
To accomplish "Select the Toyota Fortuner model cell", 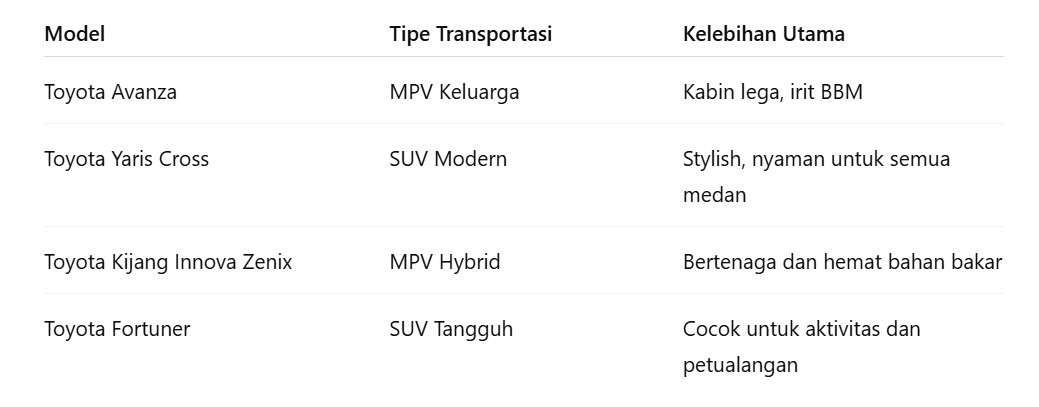I will tap(117, 329).
